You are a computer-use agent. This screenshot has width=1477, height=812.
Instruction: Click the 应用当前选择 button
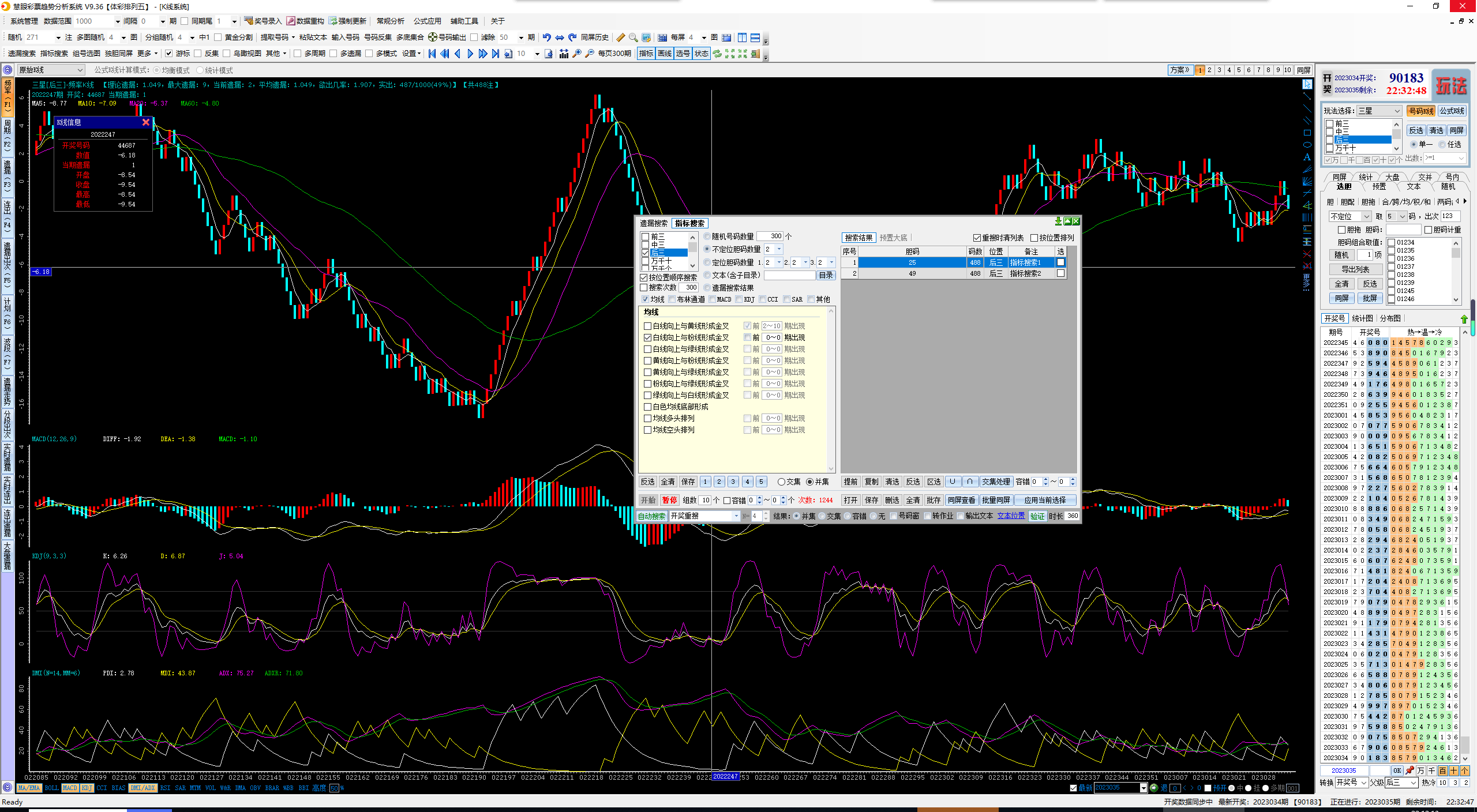[1045, 500]
